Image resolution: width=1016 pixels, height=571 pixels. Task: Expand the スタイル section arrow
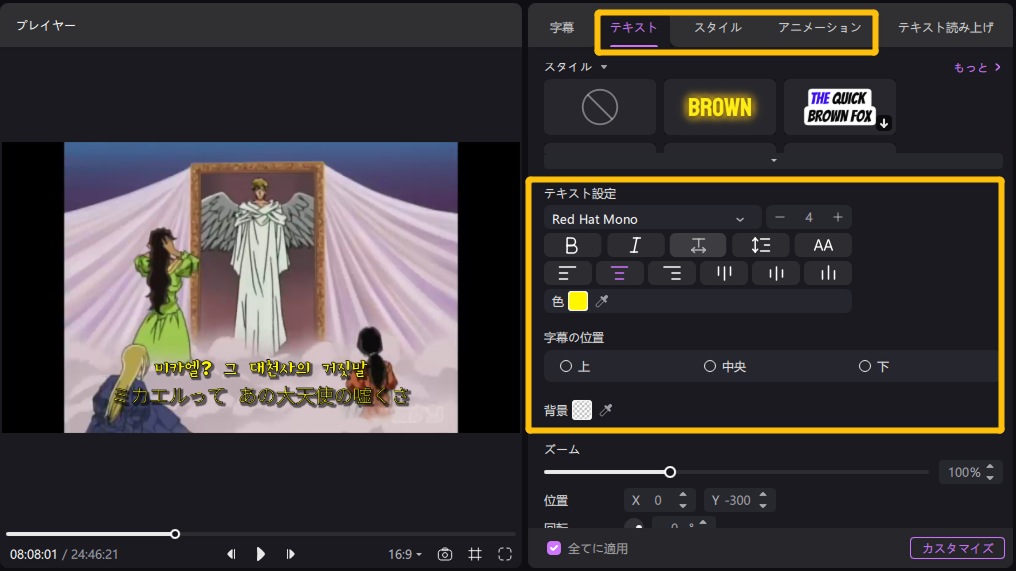tap(604, 67)
